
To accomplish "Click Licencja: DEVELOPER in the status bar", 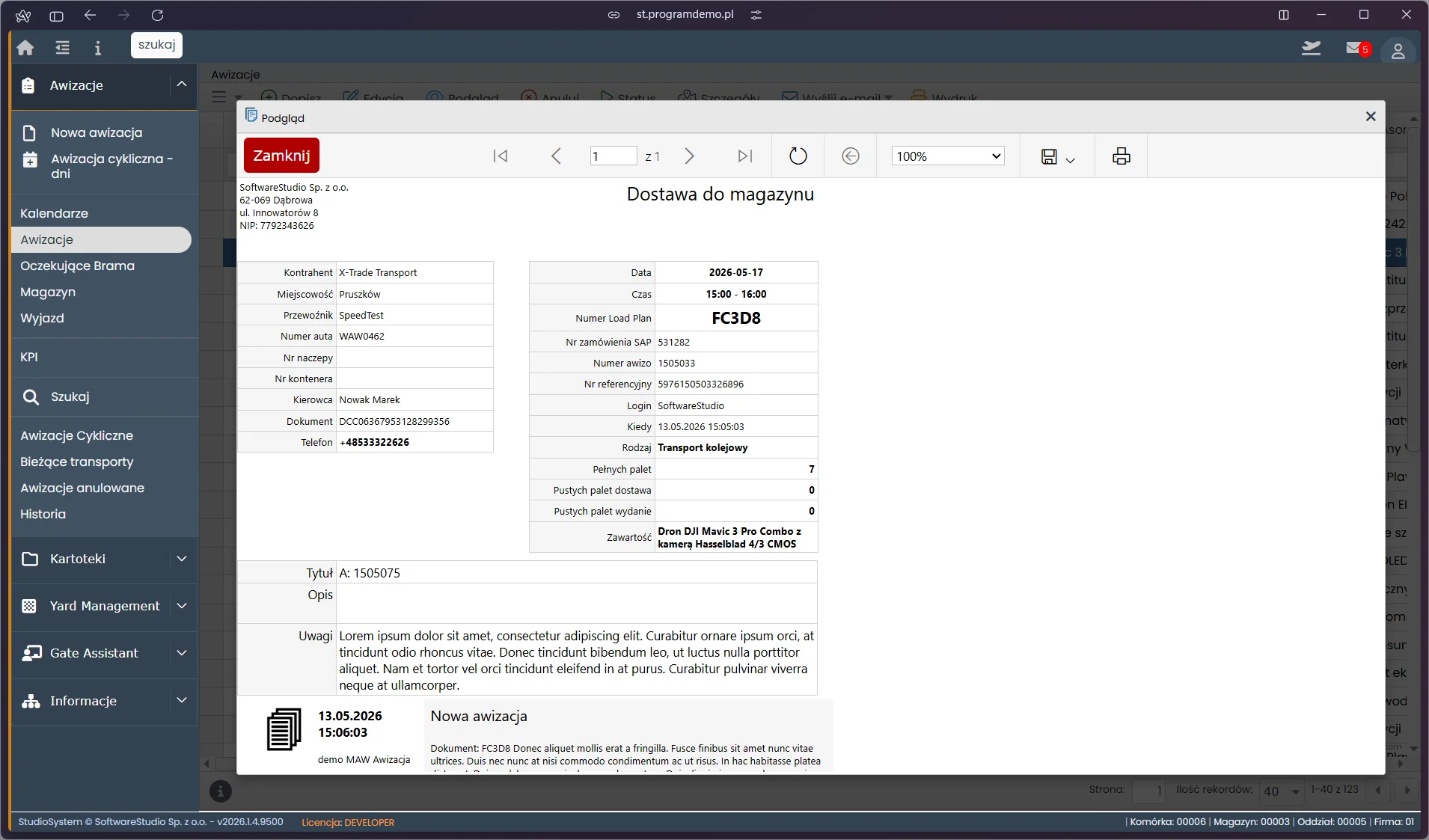I will coord(348,822).
